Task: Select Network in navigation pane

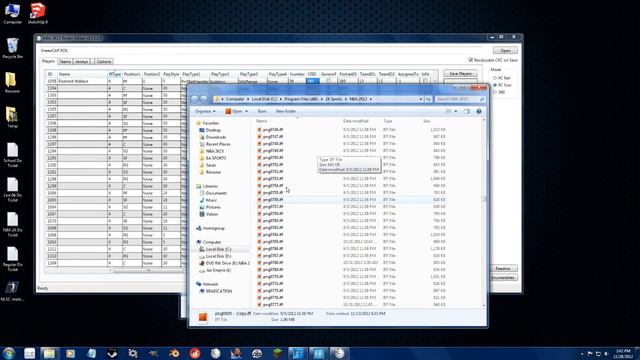Action: click(x=210, y=284)
